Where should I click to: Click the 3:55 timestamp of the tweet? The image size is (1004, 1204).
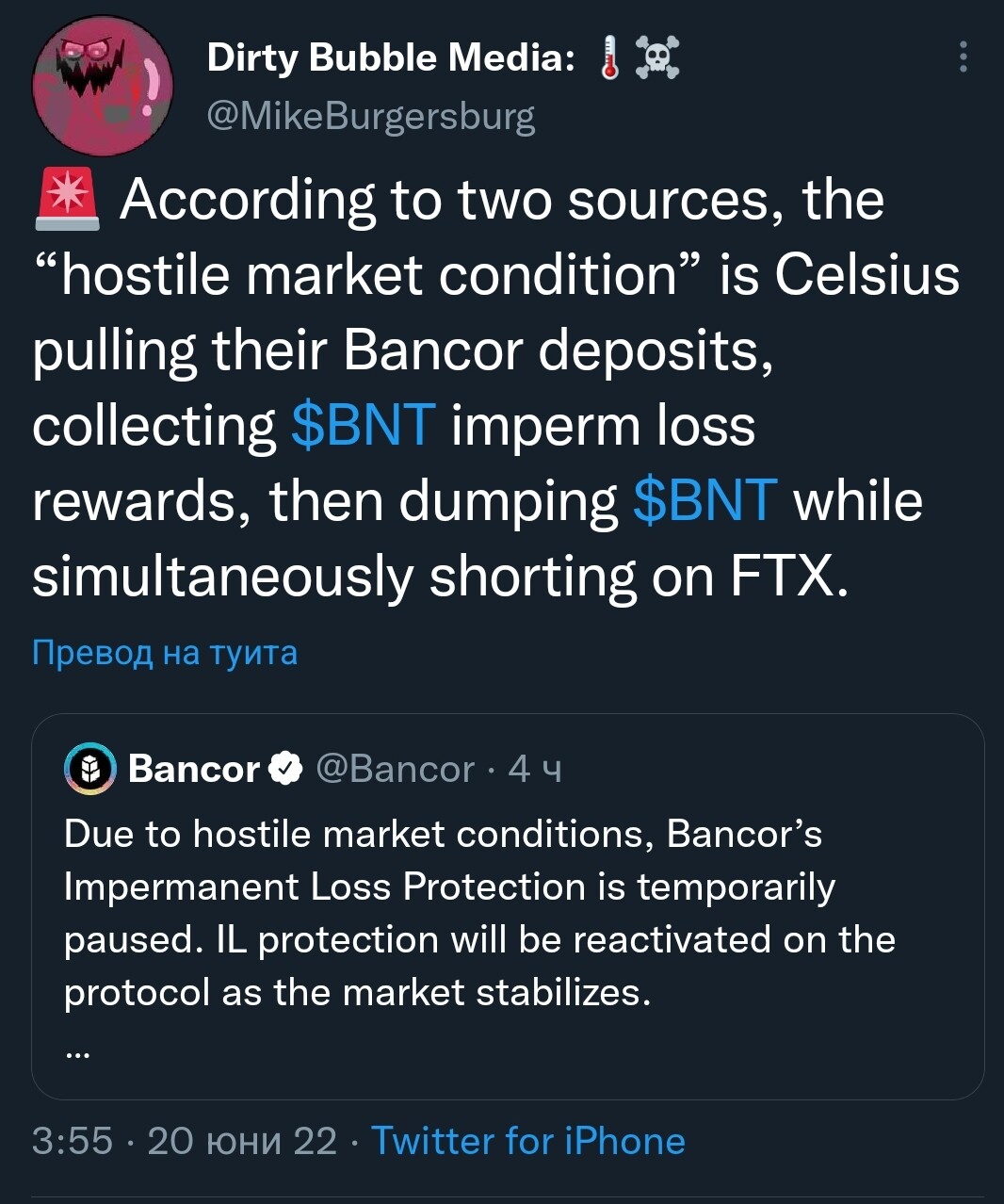pos(73,1141)
